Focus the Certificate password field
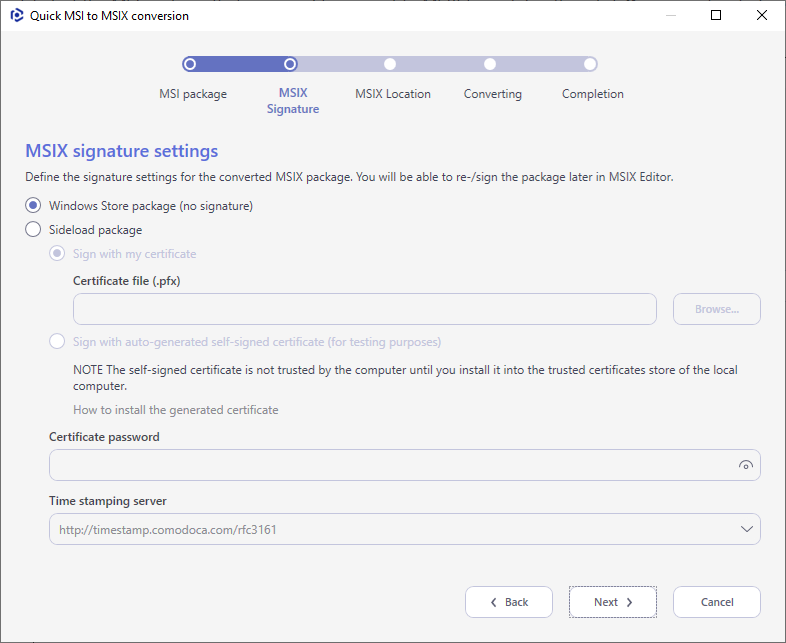The image size is (786, 643). 405,465
